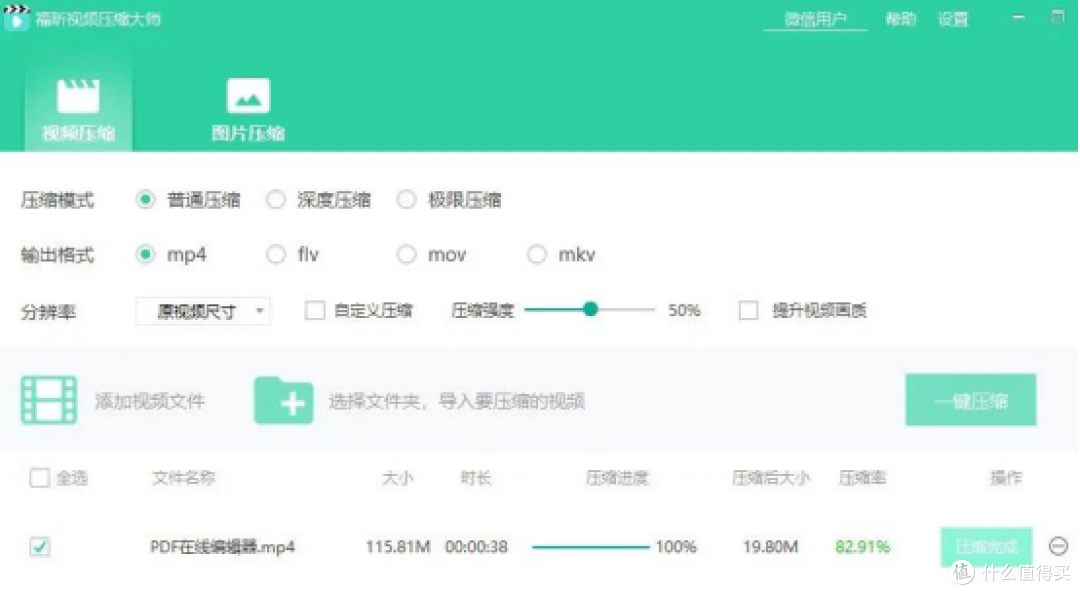Switch to the 视频压缩 tab
This screenshot has height=595, width=1080.
coord(79,107)
